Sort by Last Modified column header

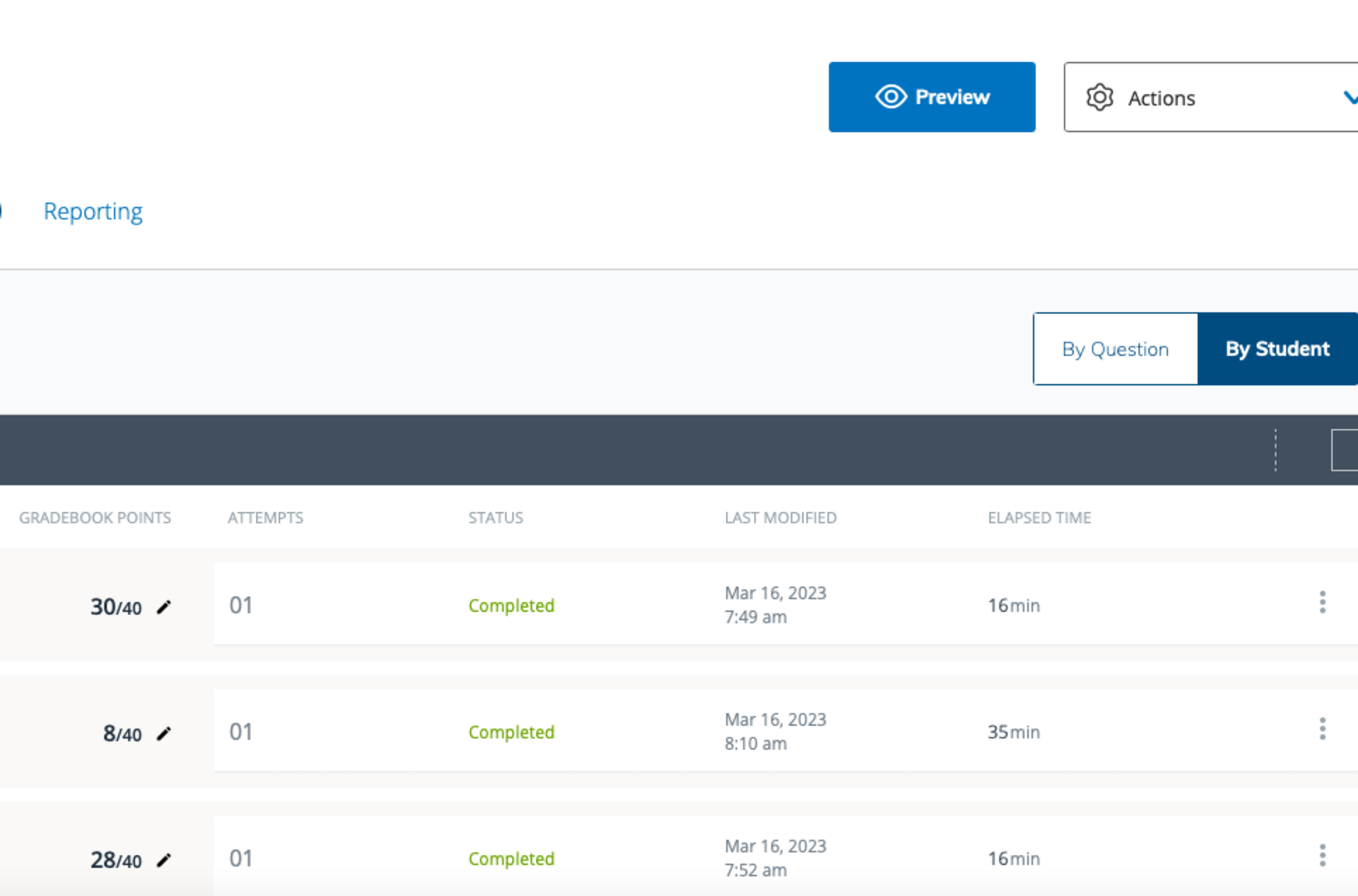pyautogui.click(x=780, y=518)
